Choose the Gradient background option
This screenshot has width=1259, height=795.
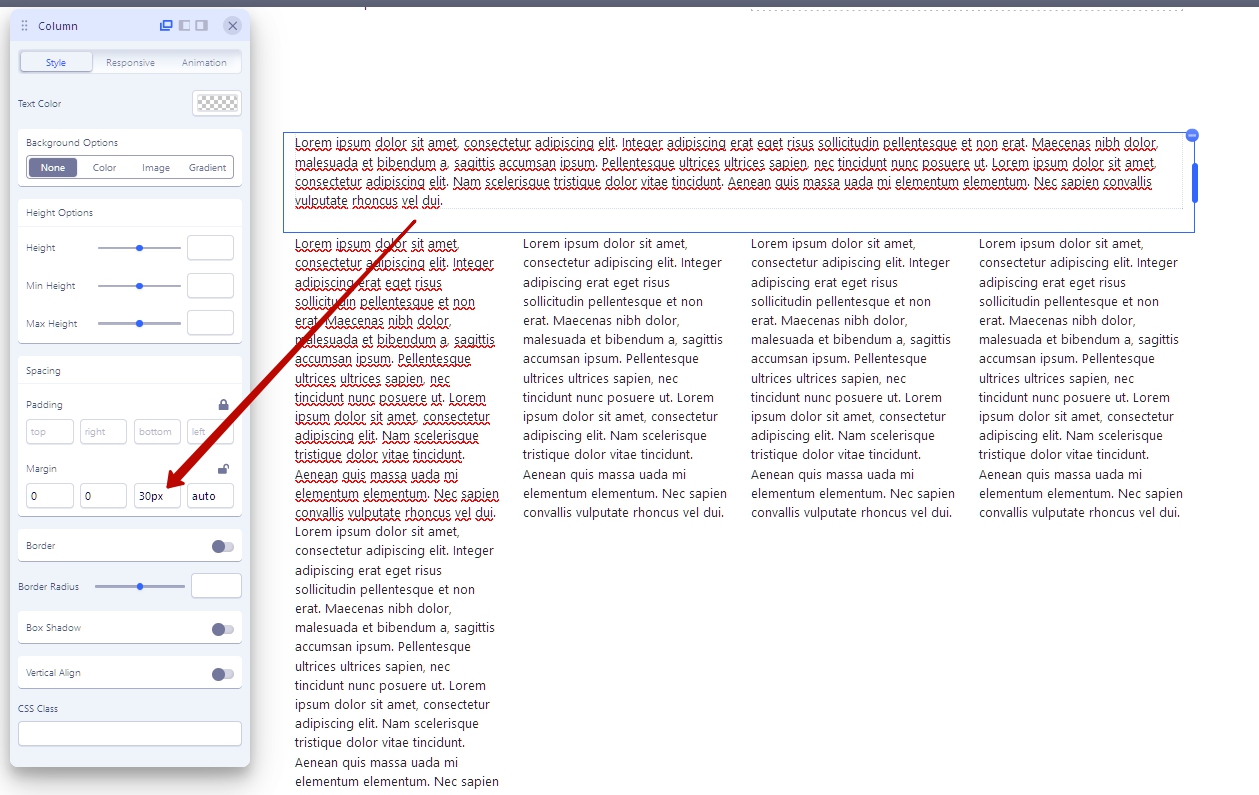coord(207,168)
